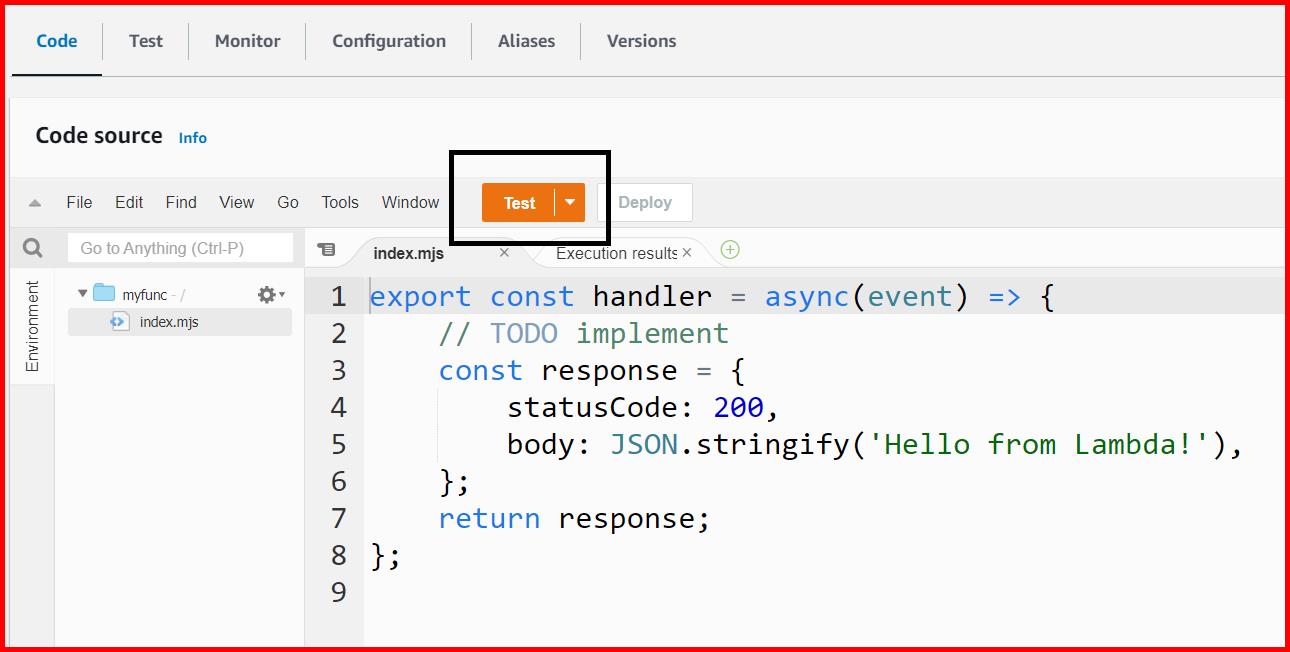Click the blue myfunc folder icon
The width and height of the screenshot is (1290, 652).
[103, 293]
